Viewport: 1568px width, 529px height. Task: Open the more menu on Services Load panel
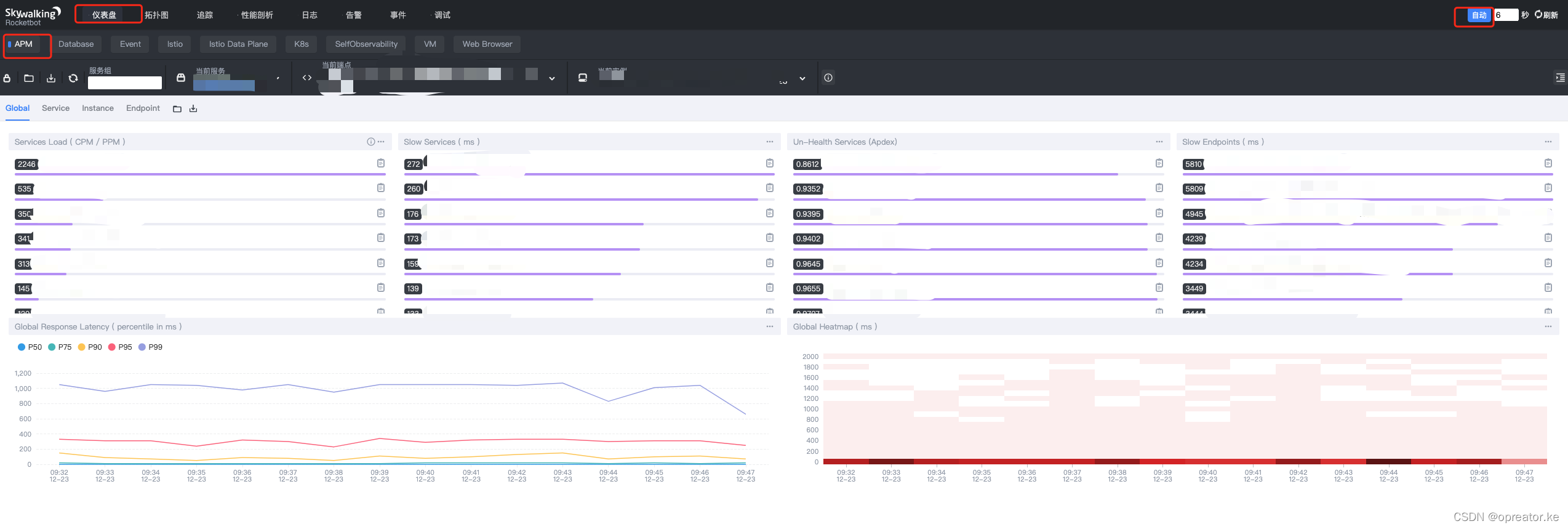(382, 142)
